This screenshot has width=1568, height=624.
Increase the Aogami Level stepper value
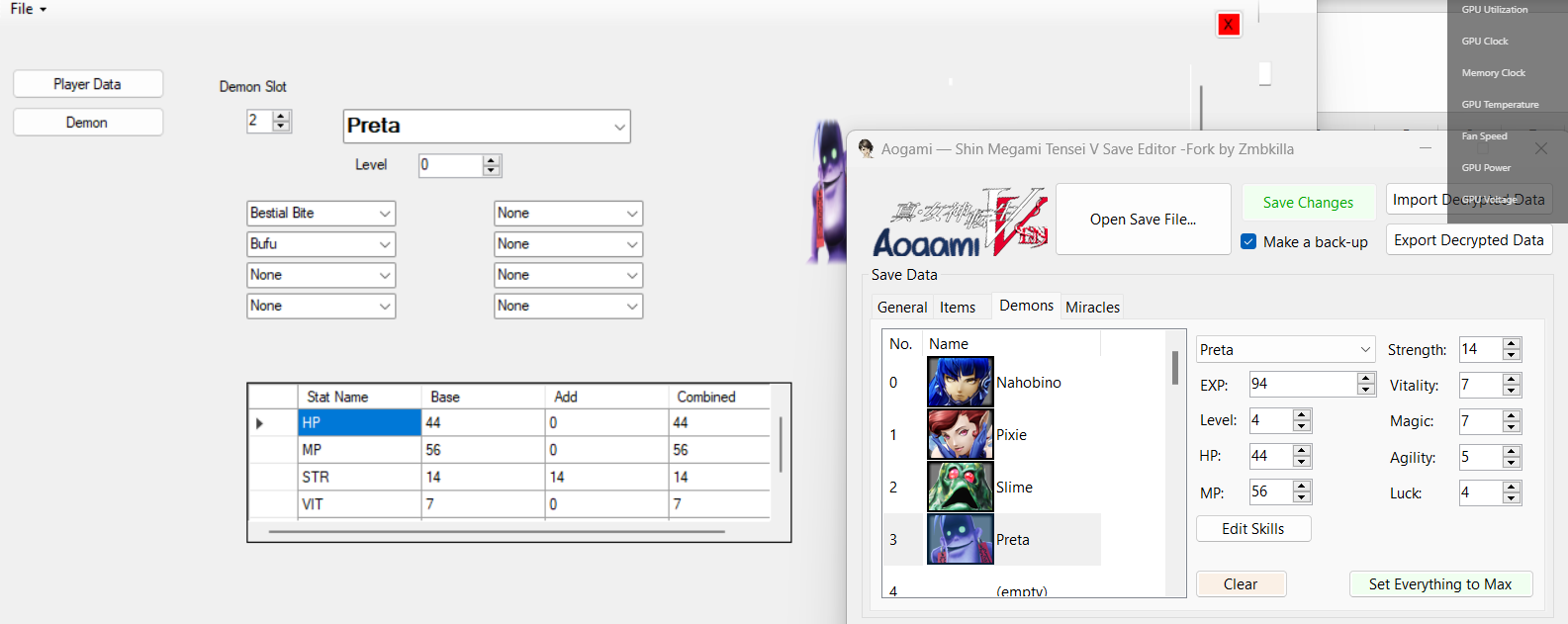pyautogui.click(x=1302, y=414)
